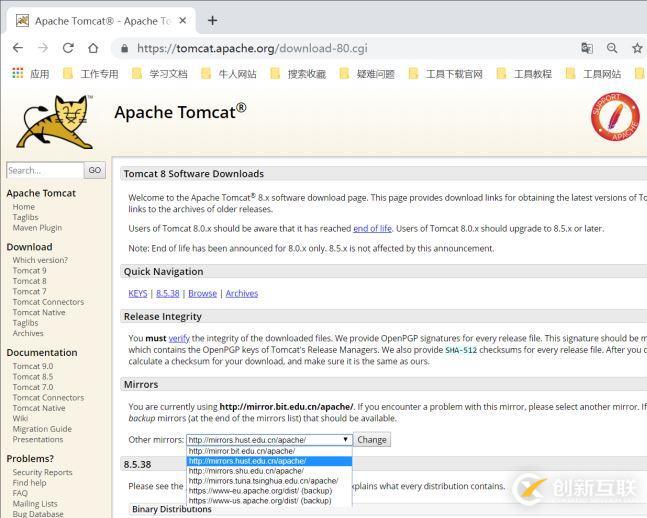Image resolution: width=647 pixels, height=518 pixels.
Task: Open the Browse link
Action: [x=203, y=293]
